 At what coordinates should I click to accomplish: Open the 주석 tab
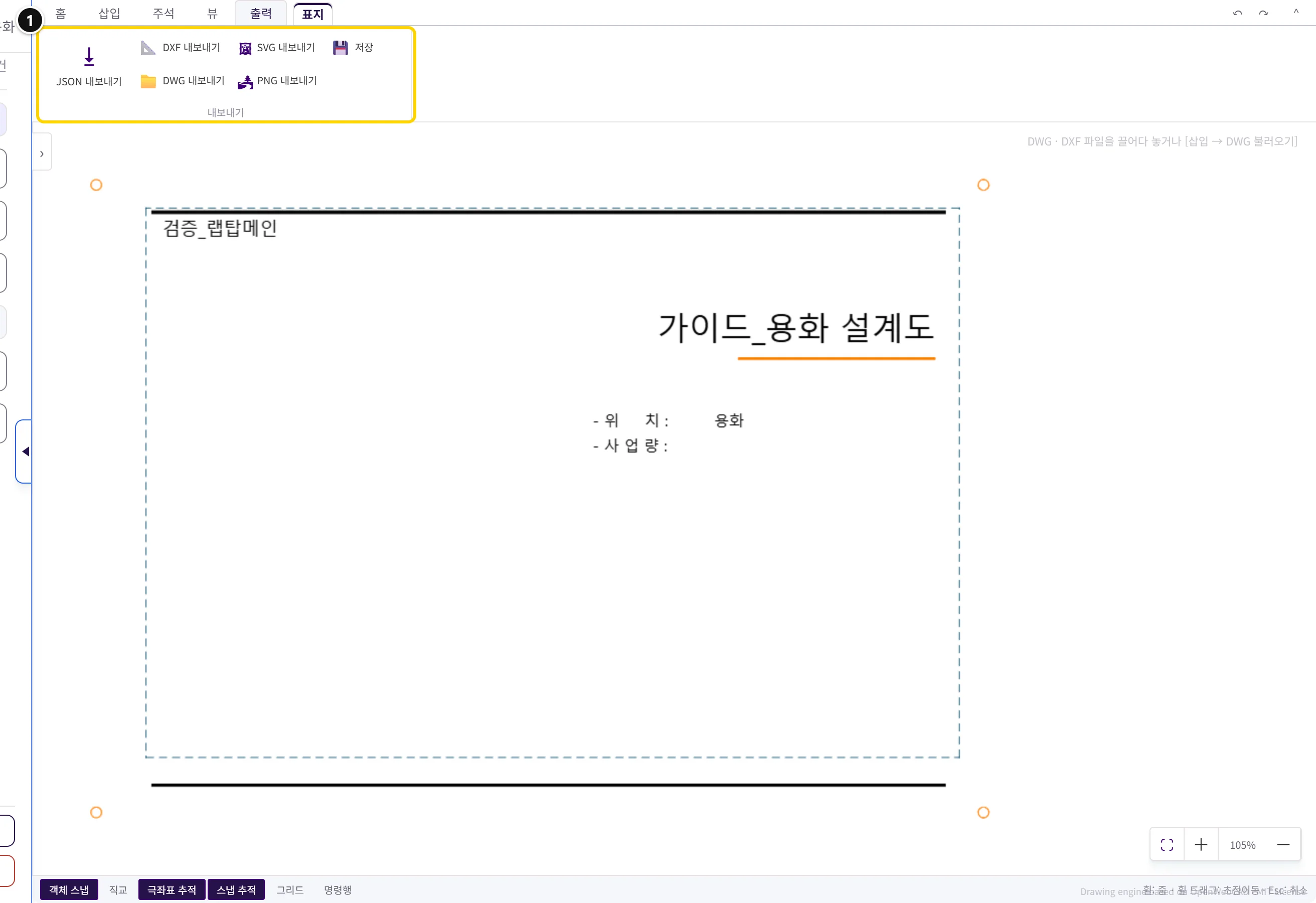[163, 14]
